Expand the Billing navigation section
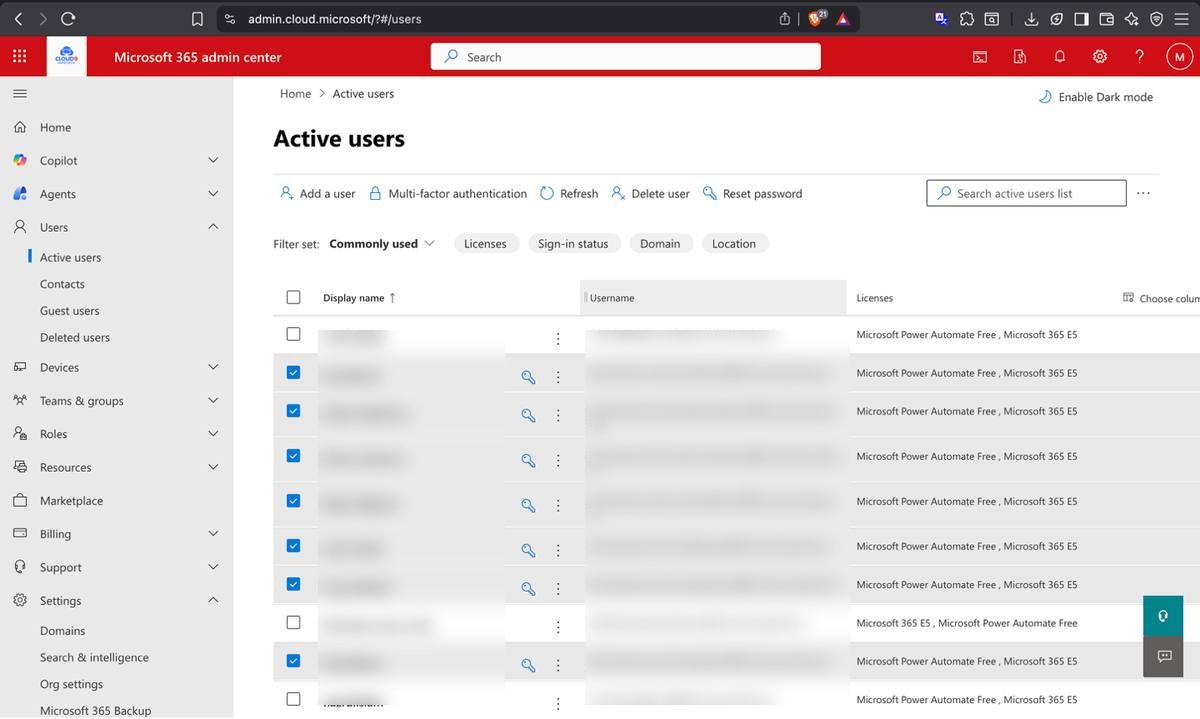 (x=213, y=534)
